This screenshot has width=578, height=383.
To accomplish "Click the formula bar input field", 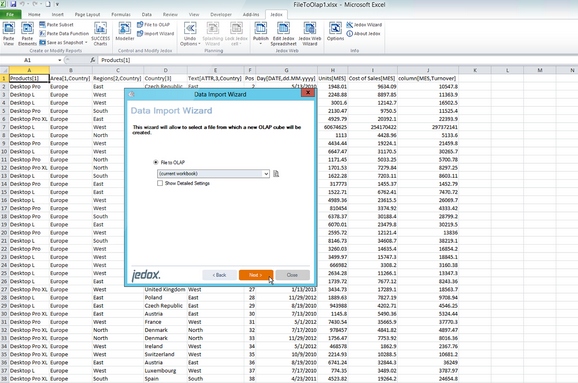I will 337,60.
